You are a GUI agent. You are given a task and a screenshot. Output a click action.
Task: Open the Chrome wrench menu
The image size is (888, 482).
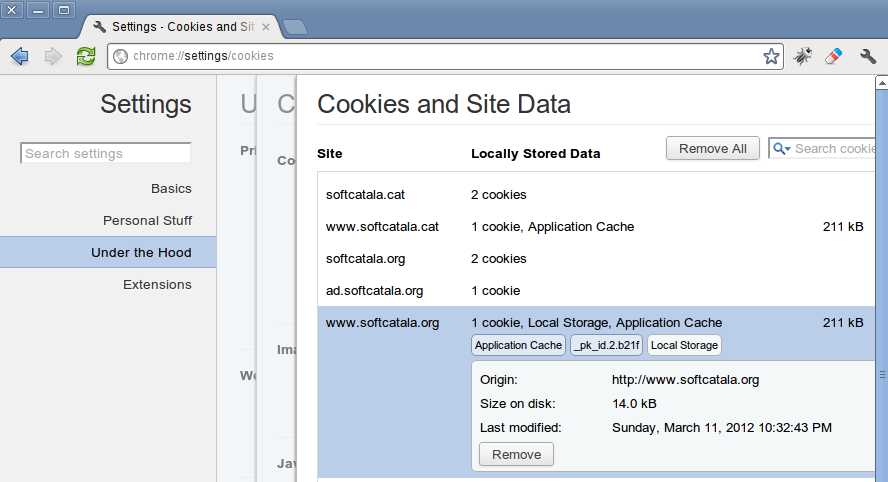[x=868, y=56]
